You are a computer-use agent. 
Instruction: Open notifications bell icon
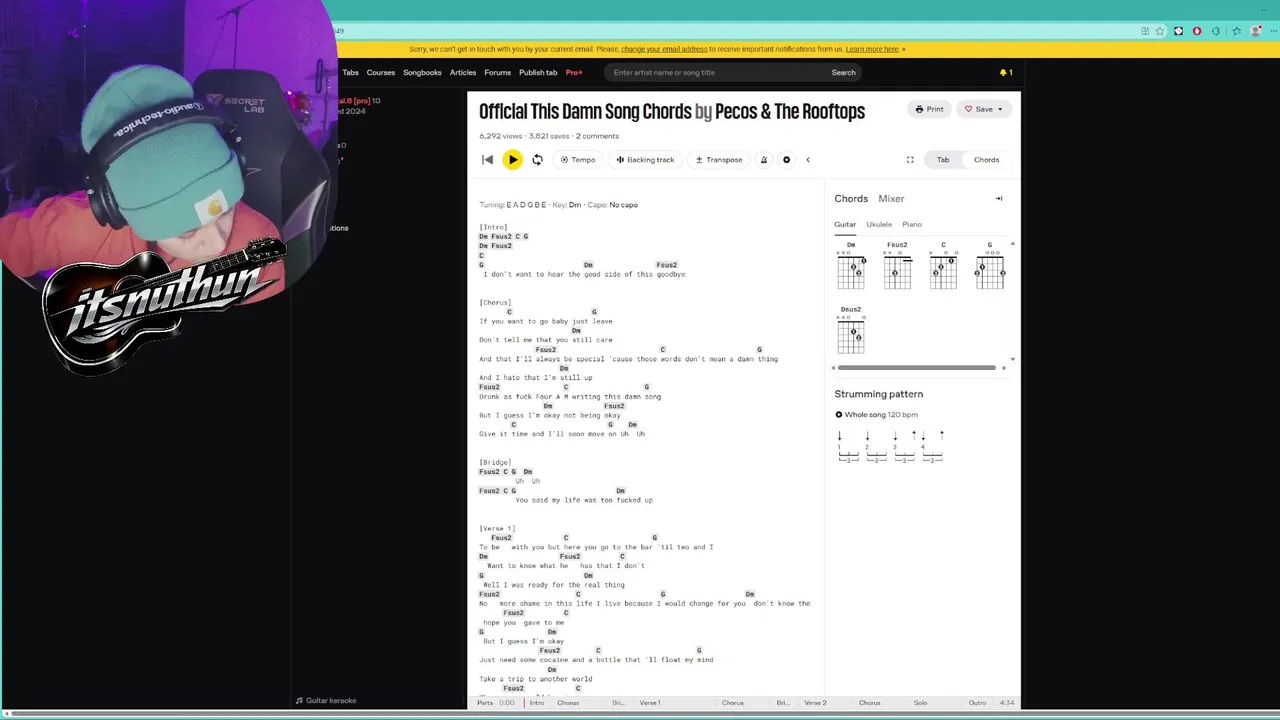point(1005,72)
